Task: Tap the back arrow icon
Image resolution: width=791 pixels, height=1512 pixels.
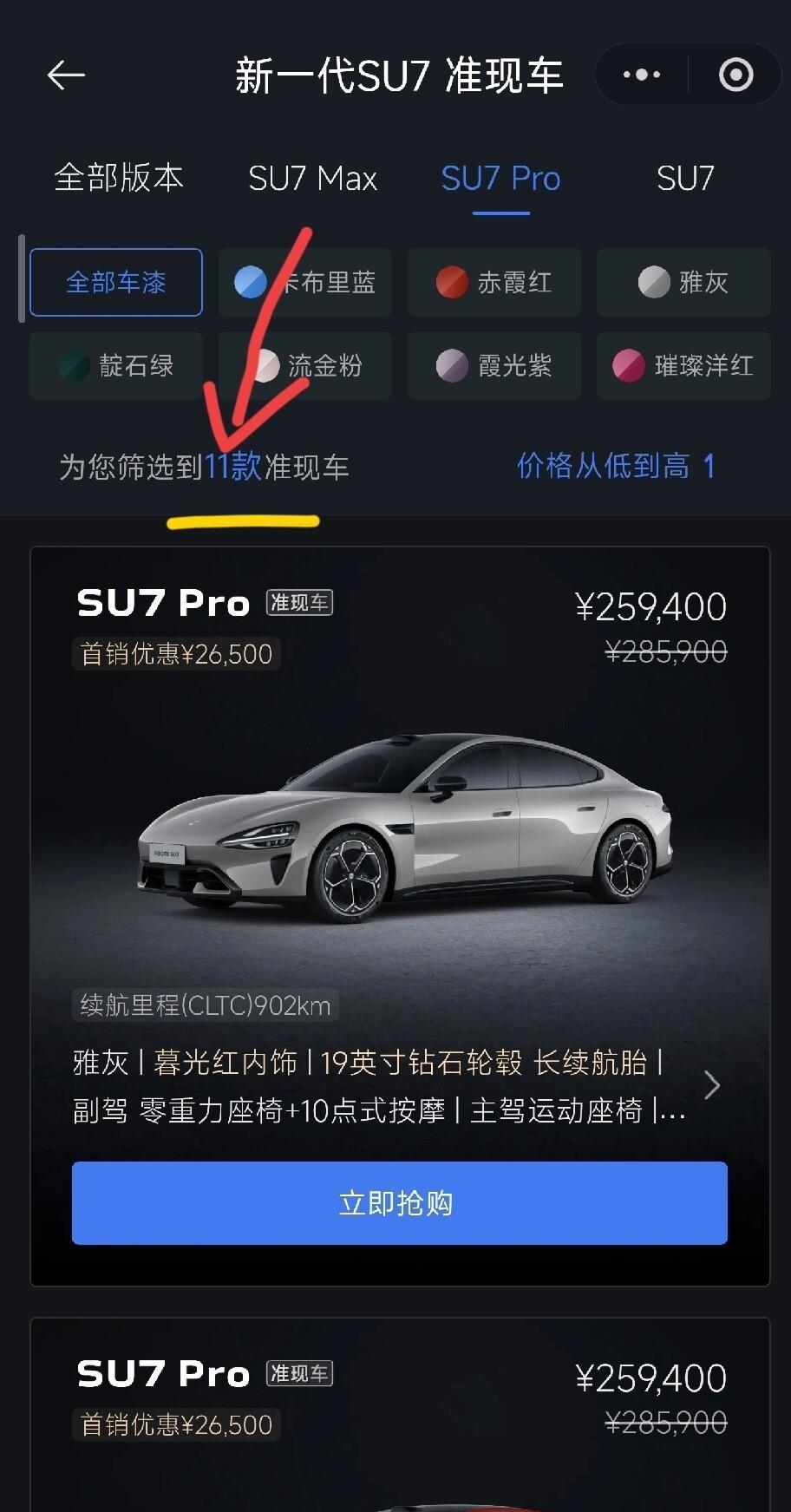Action: 66,75
